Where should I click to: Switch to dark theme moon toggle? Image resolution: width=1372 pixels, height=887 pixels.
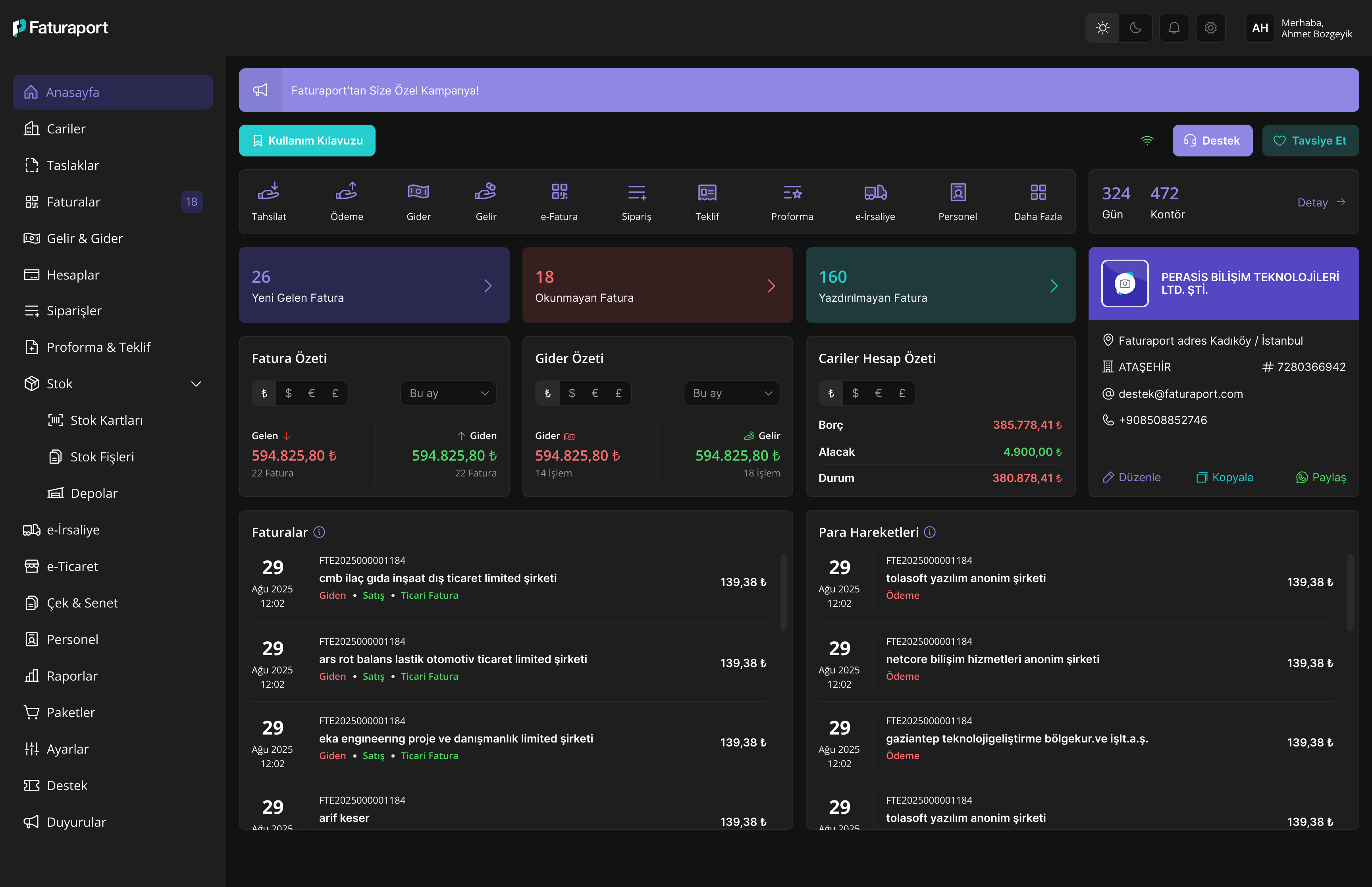coord(1135,28)
